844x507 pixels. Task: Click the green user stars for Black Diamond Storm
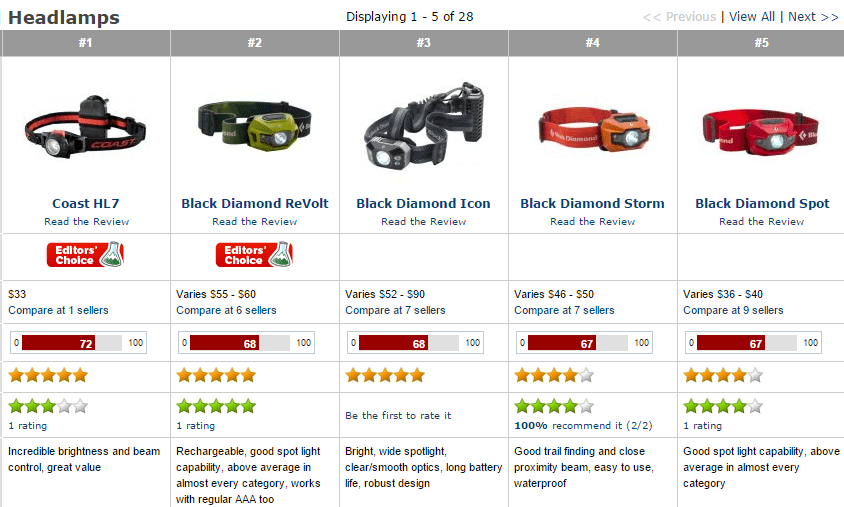(554, 406)
